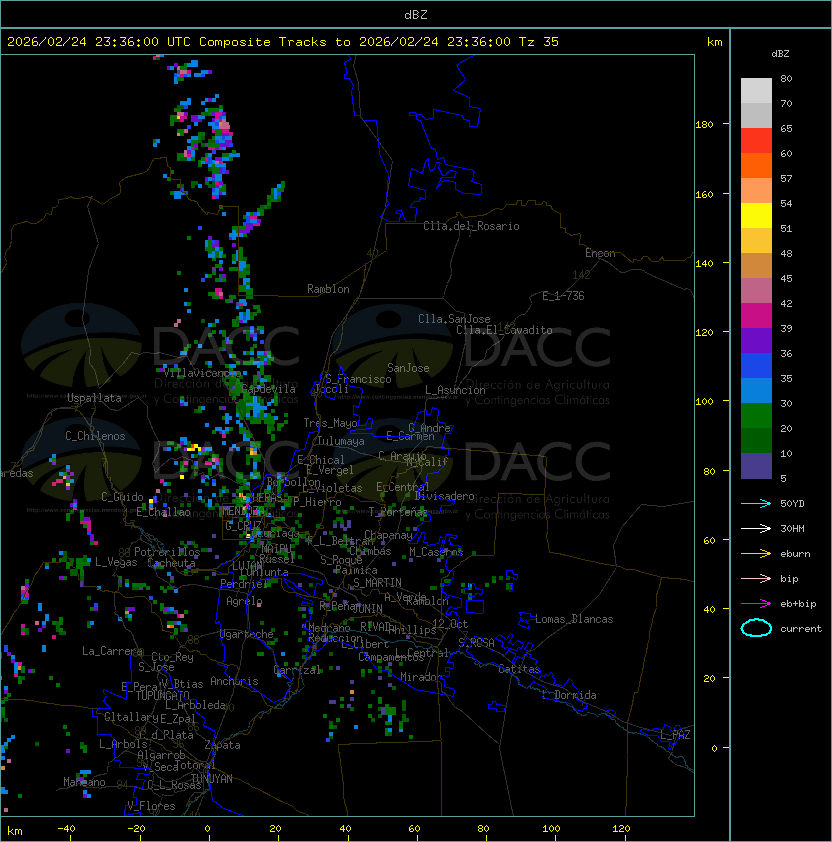Pick the lightest grey top swatch in scale
The width and height of the screenshot is (832, 842).
[756, 91]
